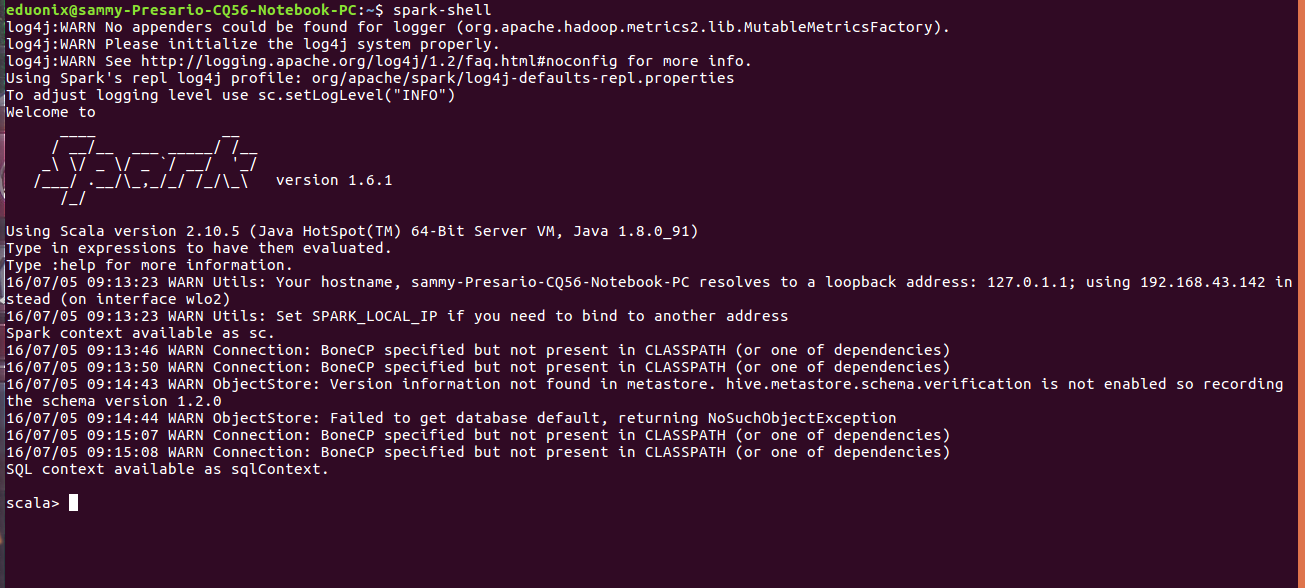This screenshot has height=588, width=1305.
Task: Click the NoSuchObjectException warning text
Action: (798, 418)
